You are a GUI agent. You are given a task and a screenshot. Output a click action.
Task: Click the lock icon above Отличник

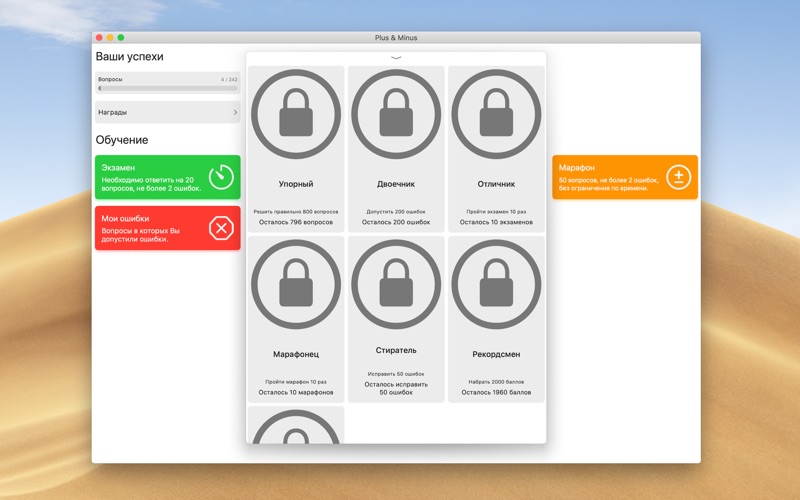coord(496,114)
